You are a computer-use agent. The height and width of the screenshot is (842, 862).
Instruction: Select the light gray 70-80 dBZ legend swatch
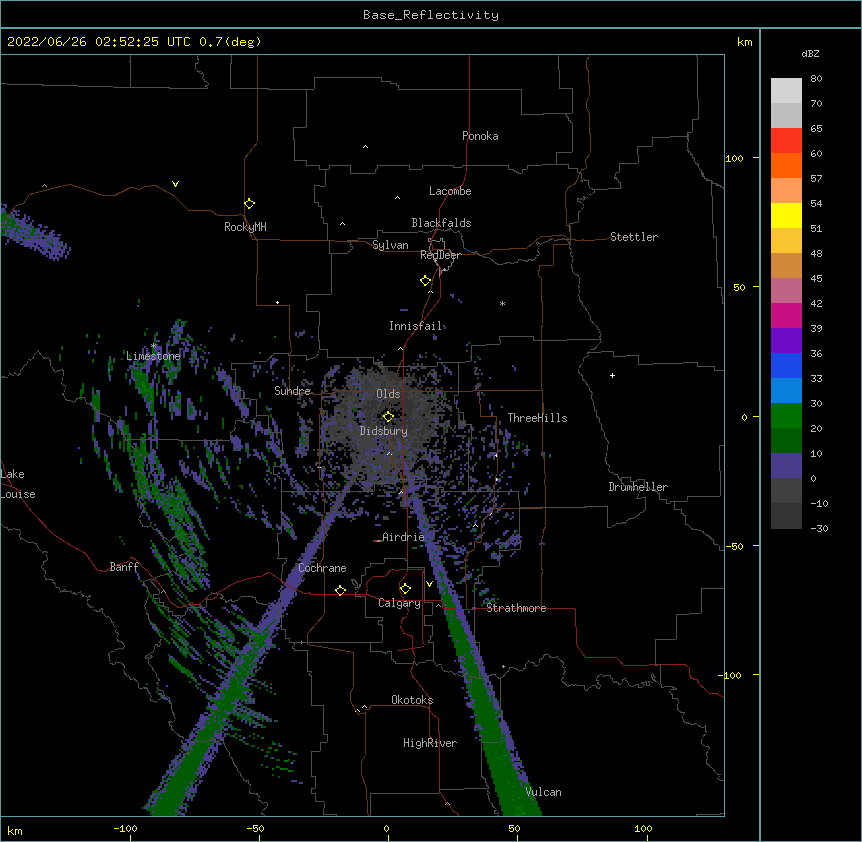786,91
